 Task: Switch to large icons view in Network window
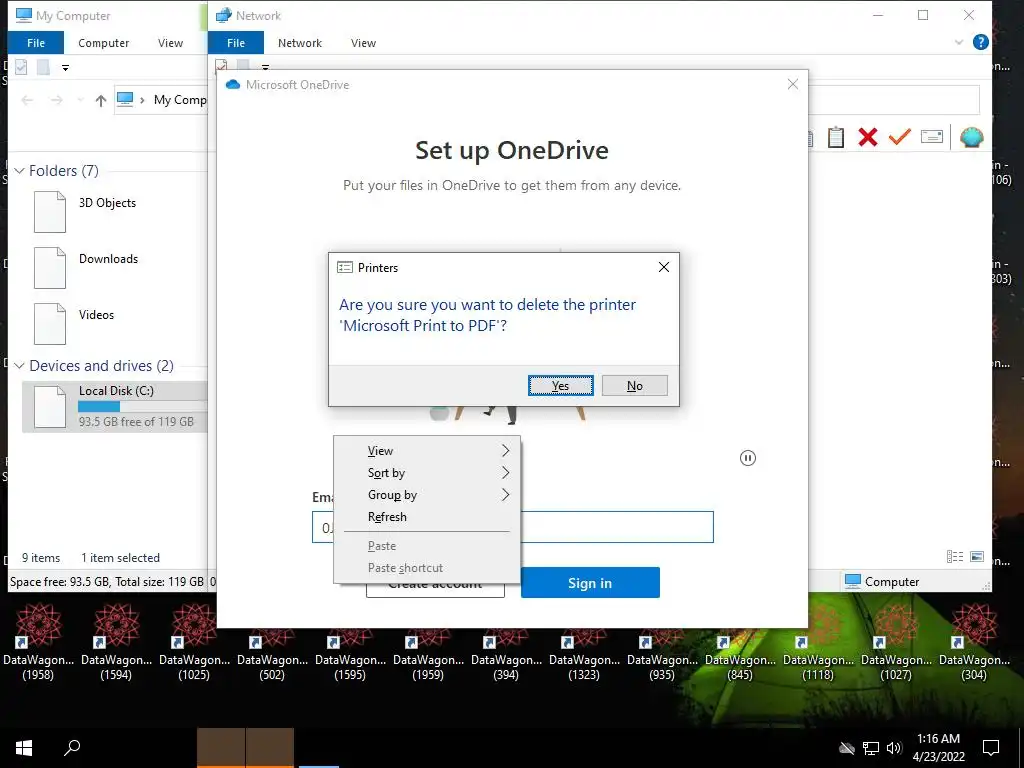977,556
